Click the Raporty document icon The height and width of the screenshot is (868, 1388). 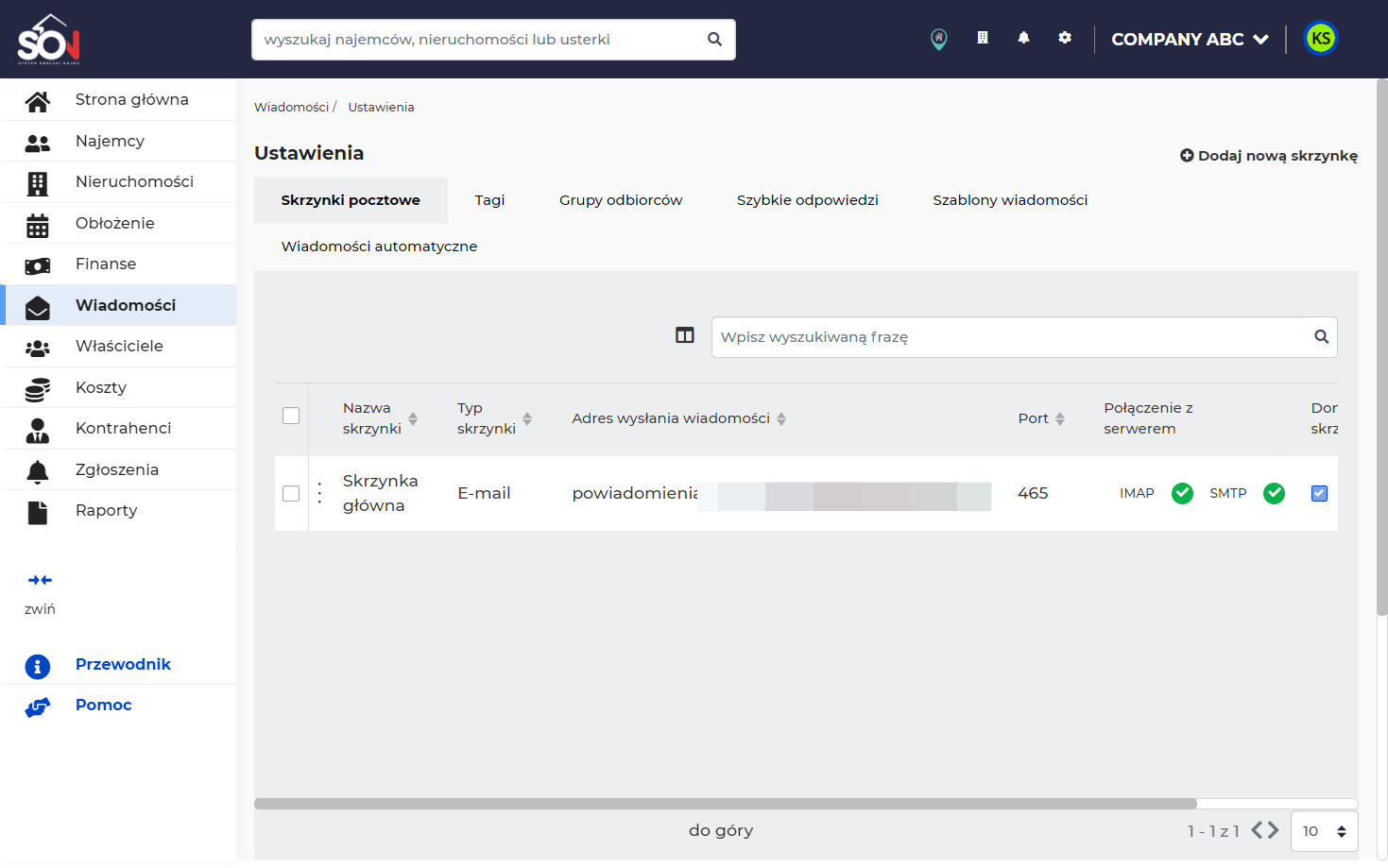[38, 512]
